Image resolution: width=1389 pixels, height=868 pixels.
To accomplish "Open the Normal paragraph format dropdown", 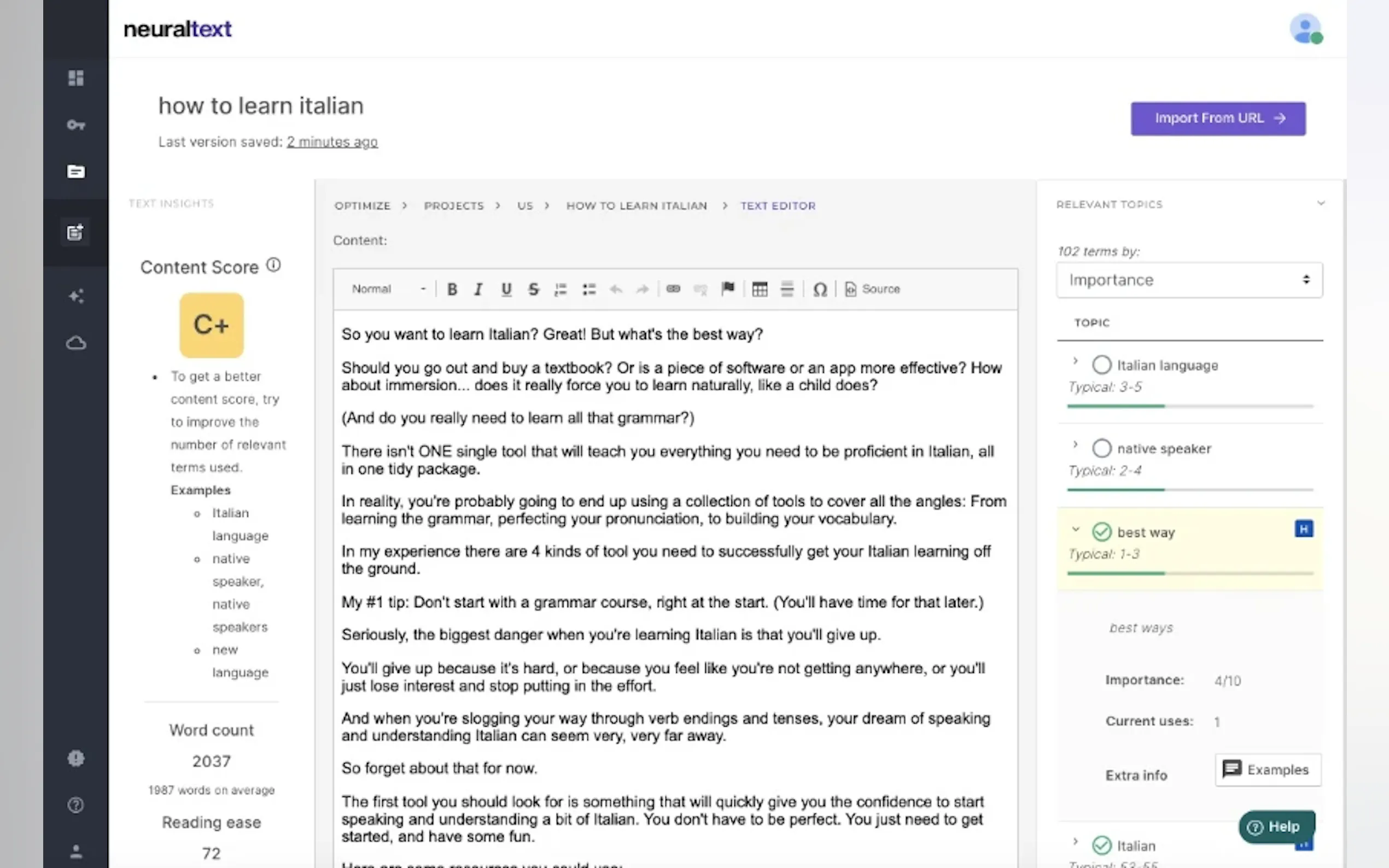I will 388,289.
